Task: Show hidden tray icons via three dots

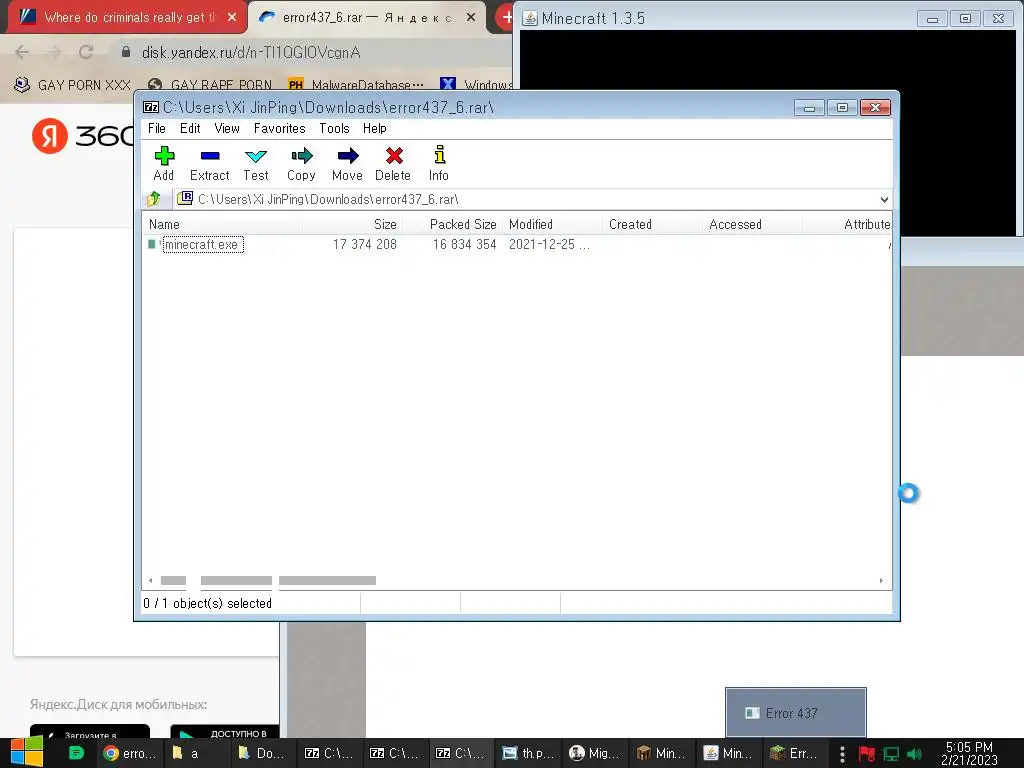Action: pyautogui.click(x=842, y=754)
